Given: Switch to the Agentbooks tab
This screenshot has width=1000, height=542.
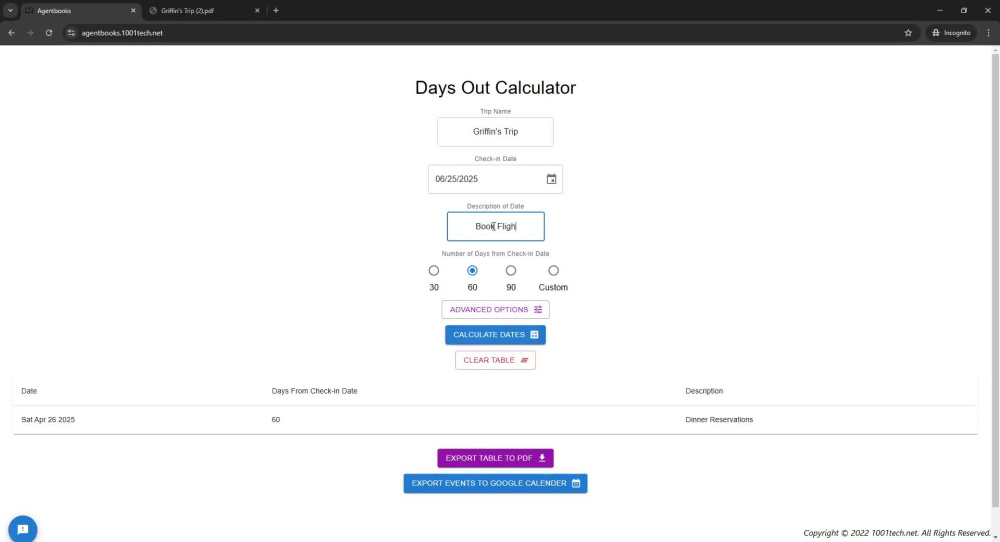Looking at the screenshot, I should click(x=80, y=10).
